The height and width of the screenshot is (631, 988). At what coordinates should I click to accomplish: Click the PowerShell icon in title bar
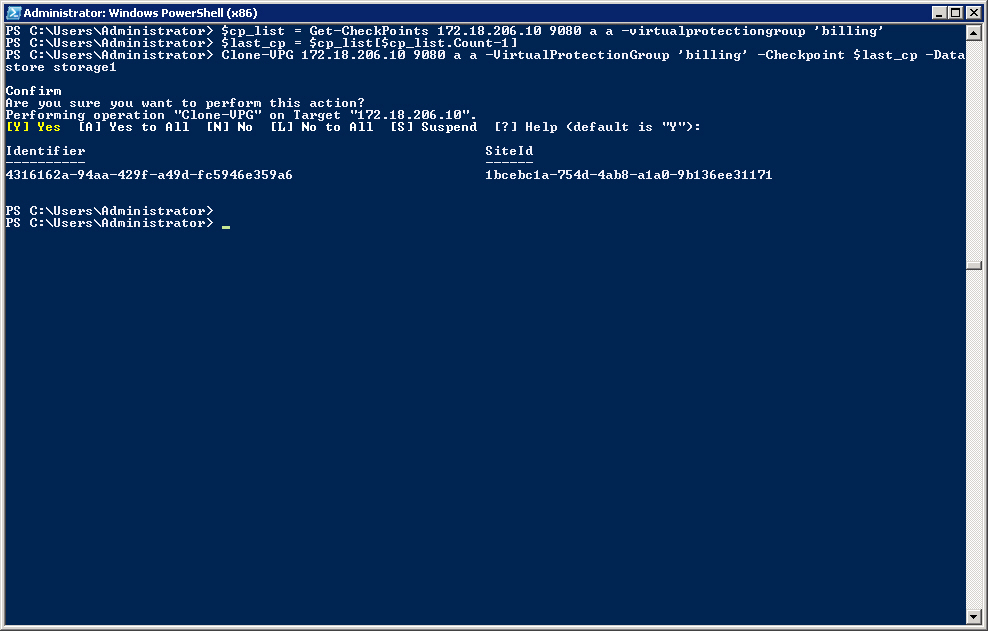click(x=13, y=13)
